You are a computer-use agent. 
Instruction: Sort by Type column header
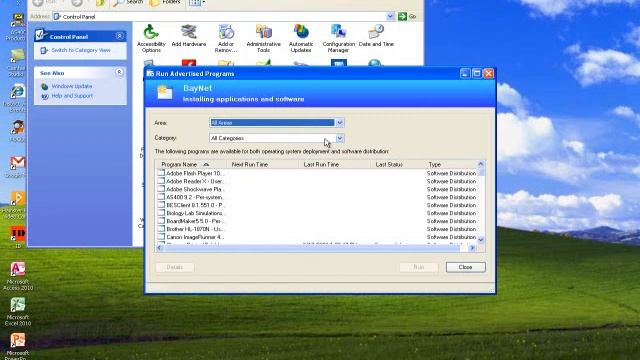pyautogui.click(x=450, y=164)
